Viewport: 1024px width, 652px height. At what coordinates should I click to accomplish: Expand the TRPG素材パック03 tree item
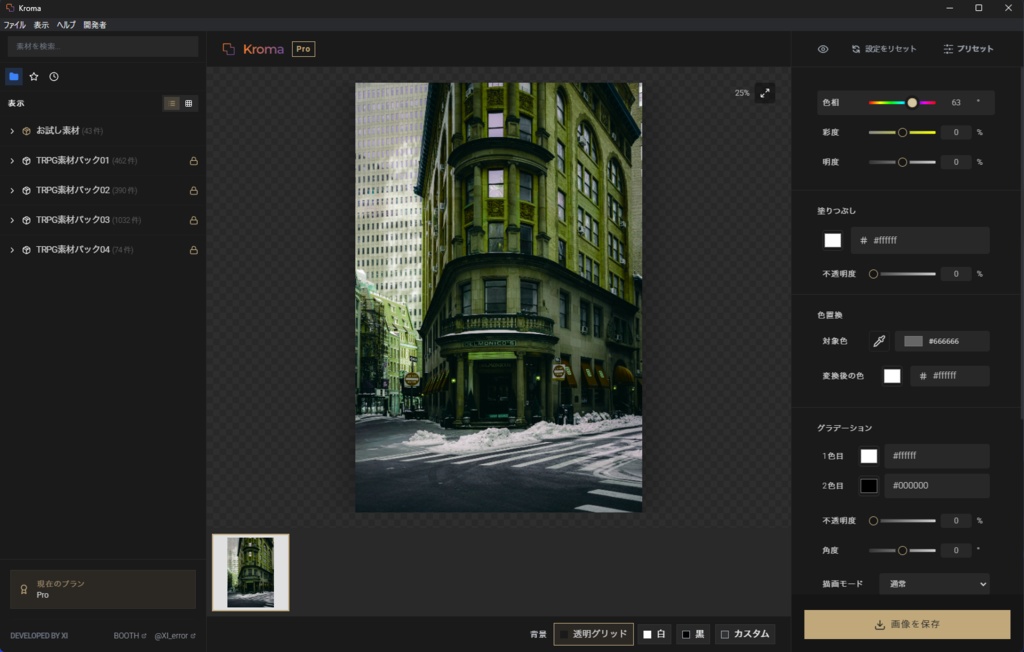point(12,220)
